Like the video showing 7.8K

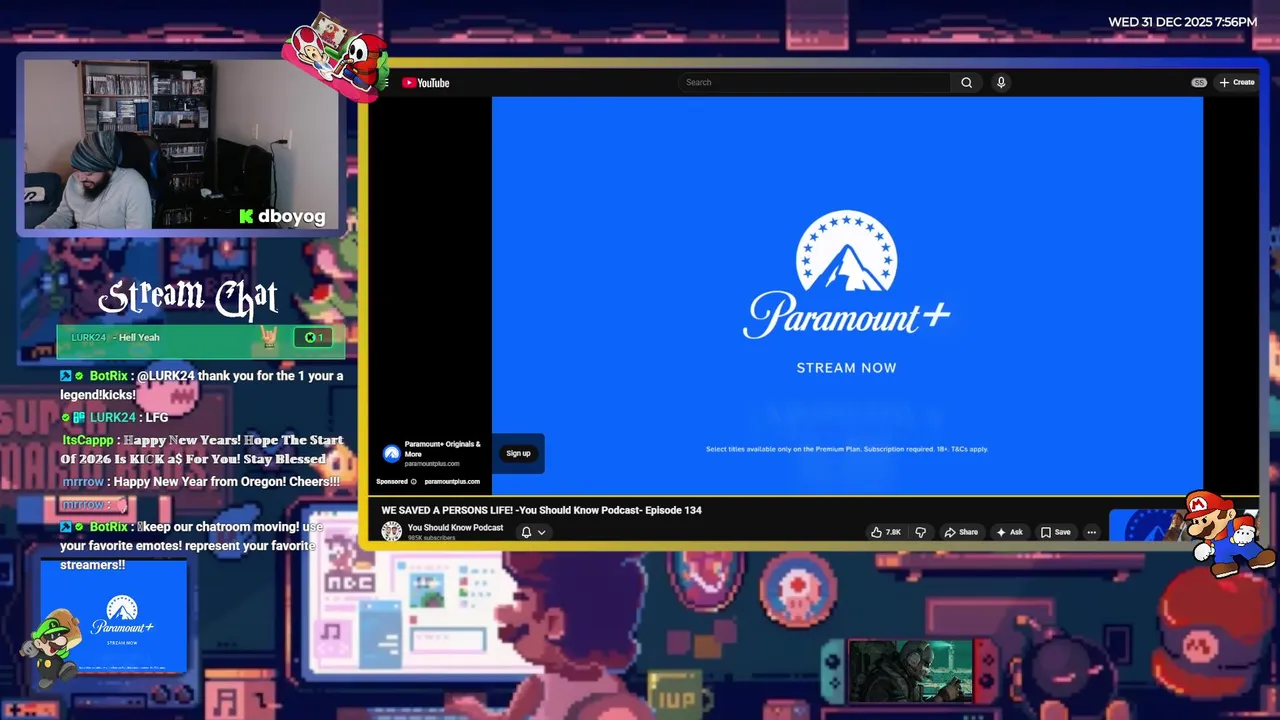coord(885,532)
